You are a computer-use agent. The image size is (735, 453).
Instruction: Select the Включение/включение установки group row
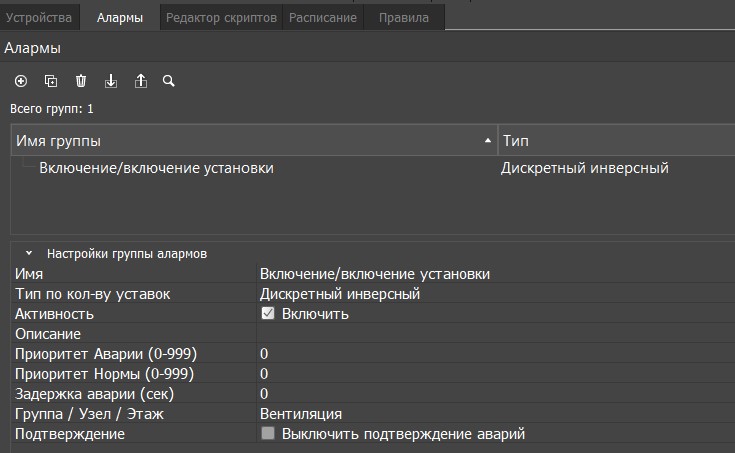(156, 168)
